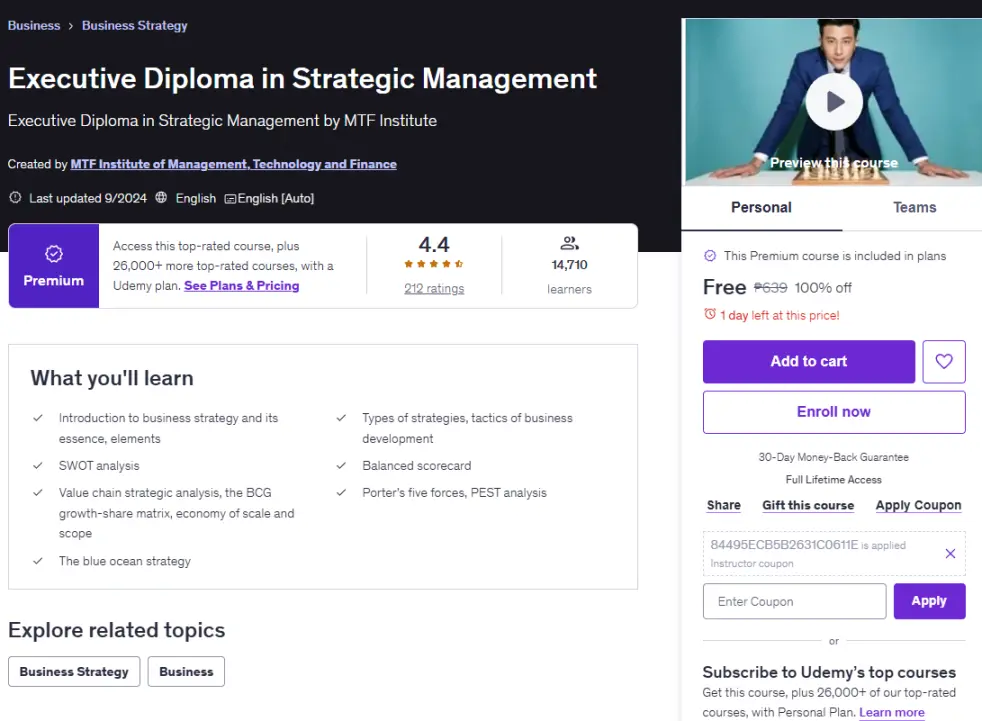
Task: Click the 4.4 rating score
Action: click(434, 244)
